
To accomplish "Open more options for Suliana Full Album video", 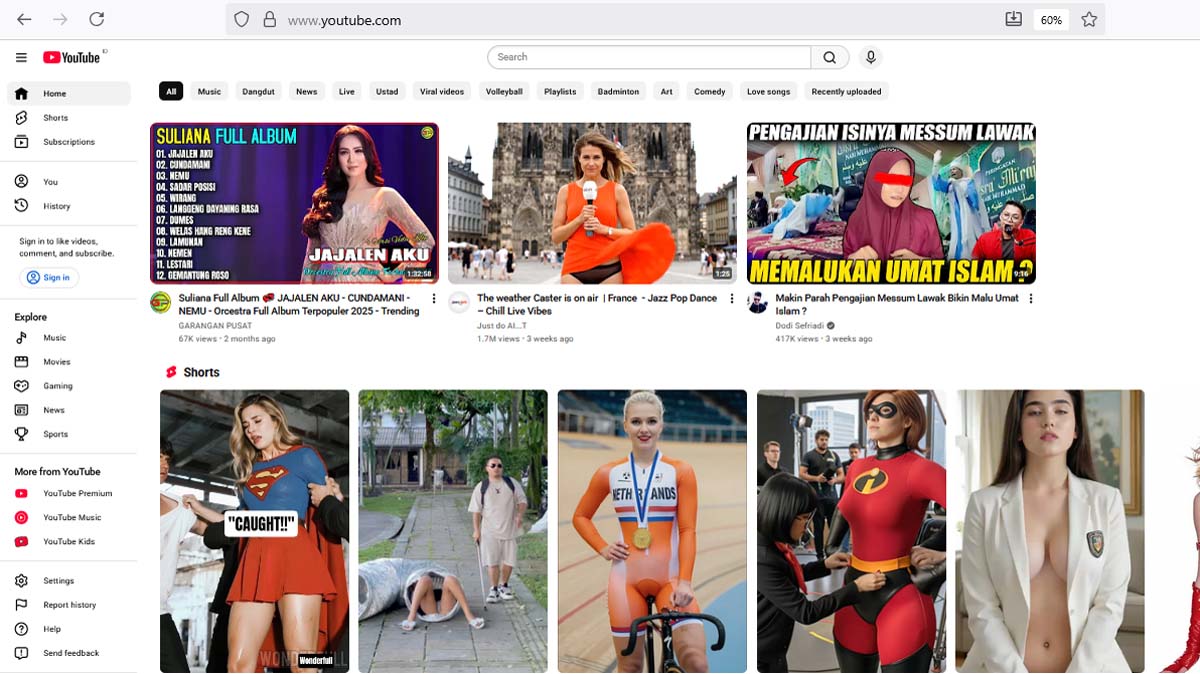I will coord(434,299).
